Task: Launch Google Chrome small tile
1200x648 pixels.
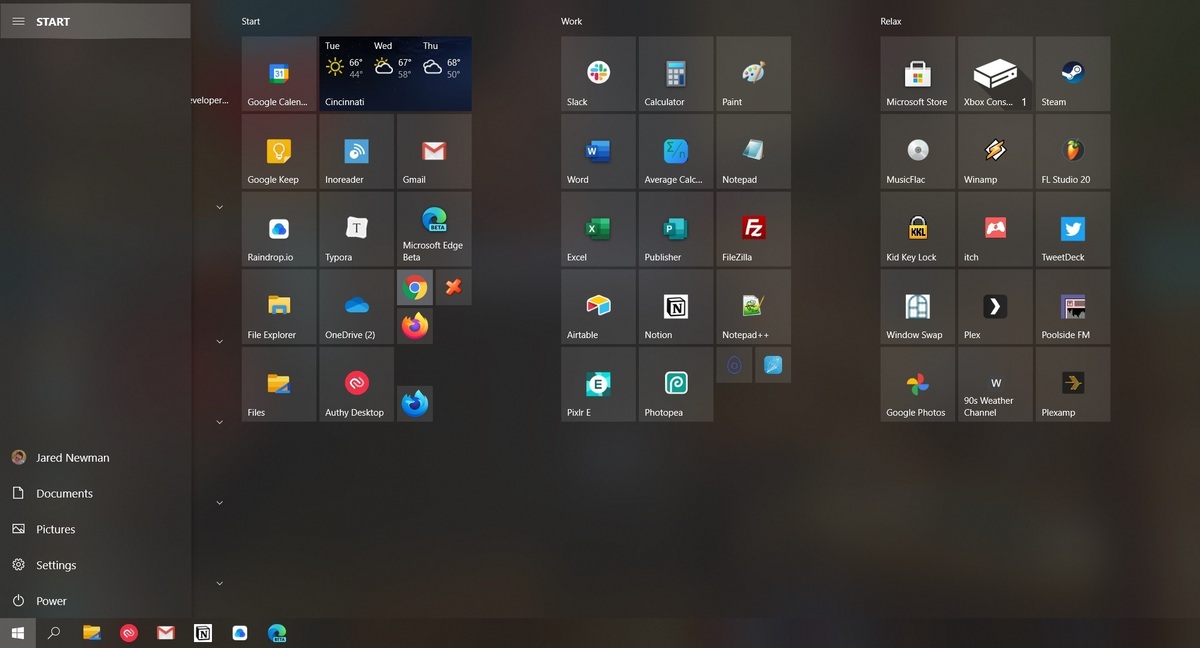Action: point(414,288)
